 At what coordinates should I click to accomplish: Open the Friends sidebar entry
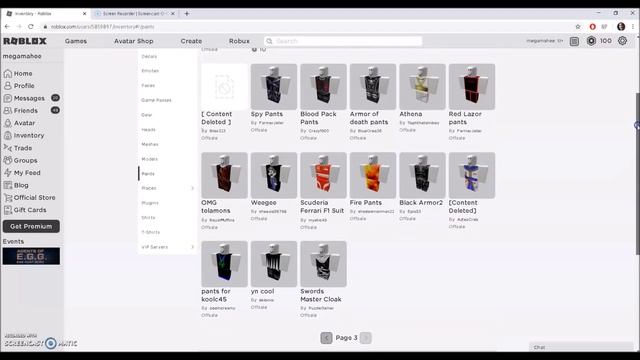20,111
